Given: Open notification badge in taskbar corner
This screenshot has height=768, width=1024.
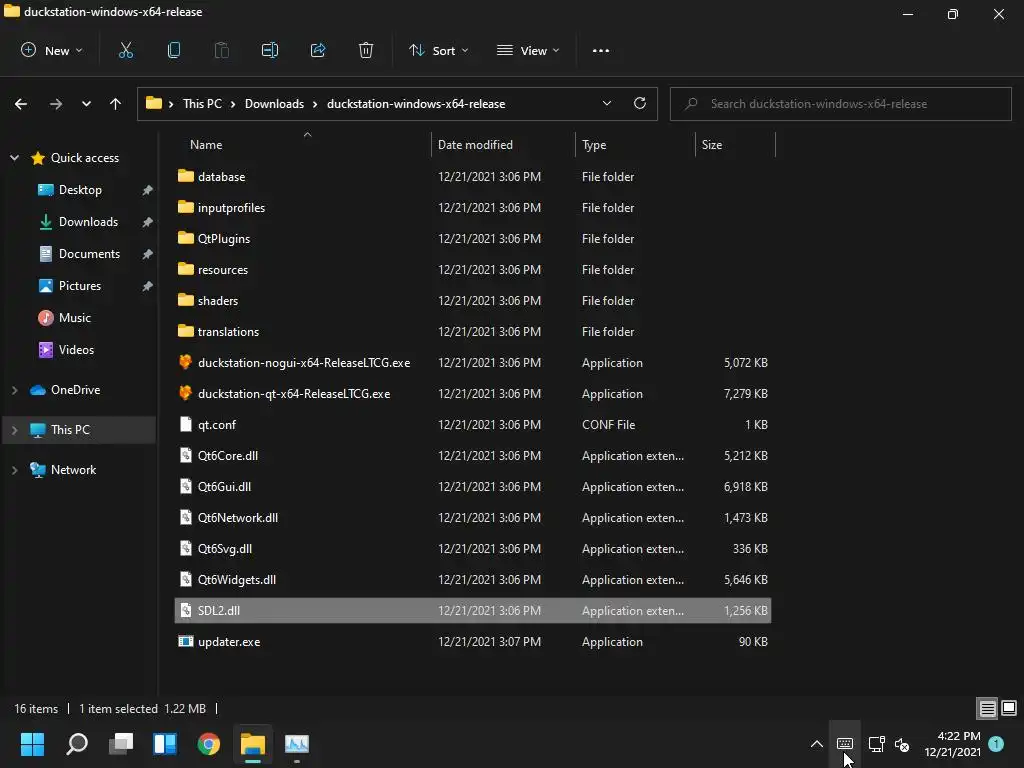Looking at the screenshot, I should pyautogui.click(x=996, y=743).
